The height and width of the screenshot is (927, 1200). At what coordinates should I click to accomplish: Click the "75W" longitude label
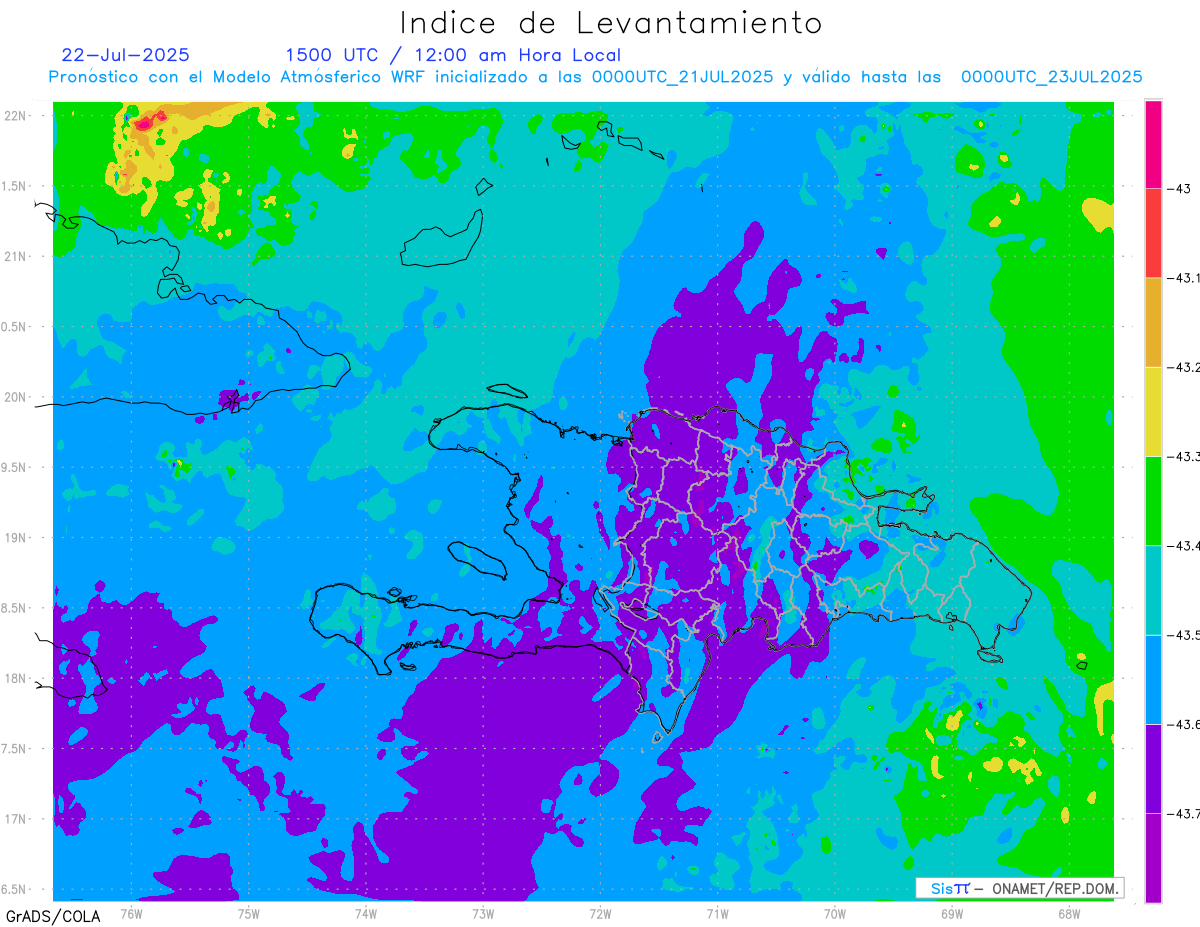point(248,912)
